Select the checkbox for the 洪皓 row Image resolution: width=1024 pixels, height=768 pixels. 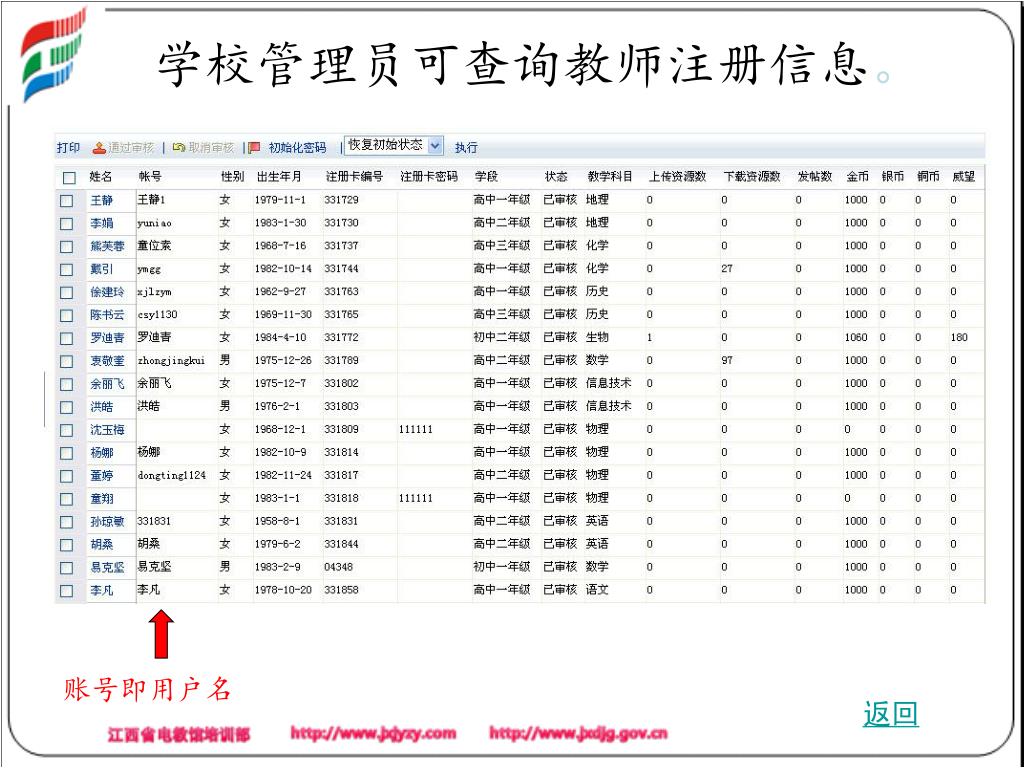point(67,407)
